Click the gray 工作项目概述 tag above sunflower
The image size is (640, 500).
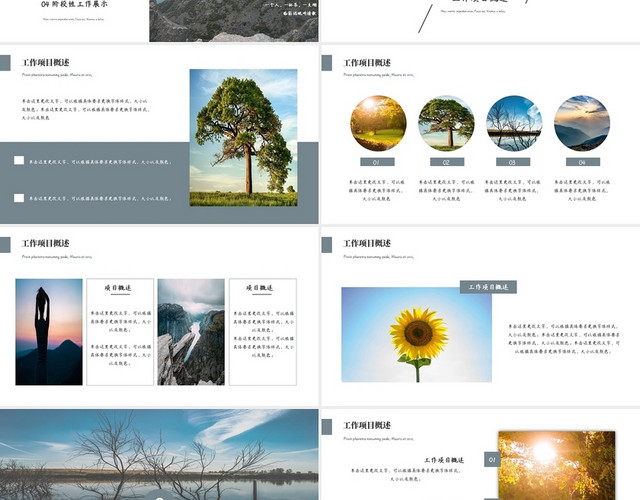tap(488, 287)
